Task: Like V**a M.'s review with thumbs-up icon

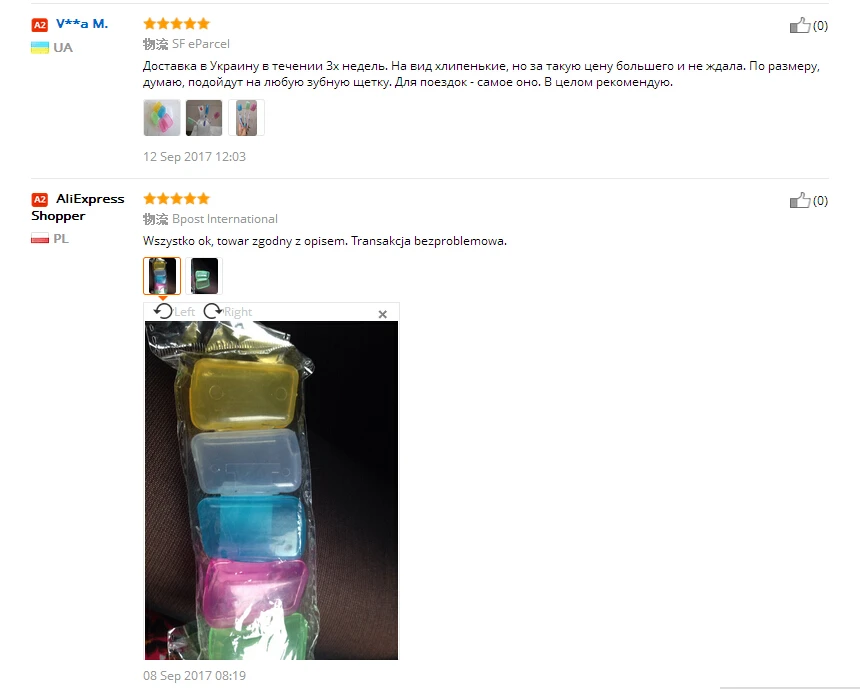Action: coord(800,25)
